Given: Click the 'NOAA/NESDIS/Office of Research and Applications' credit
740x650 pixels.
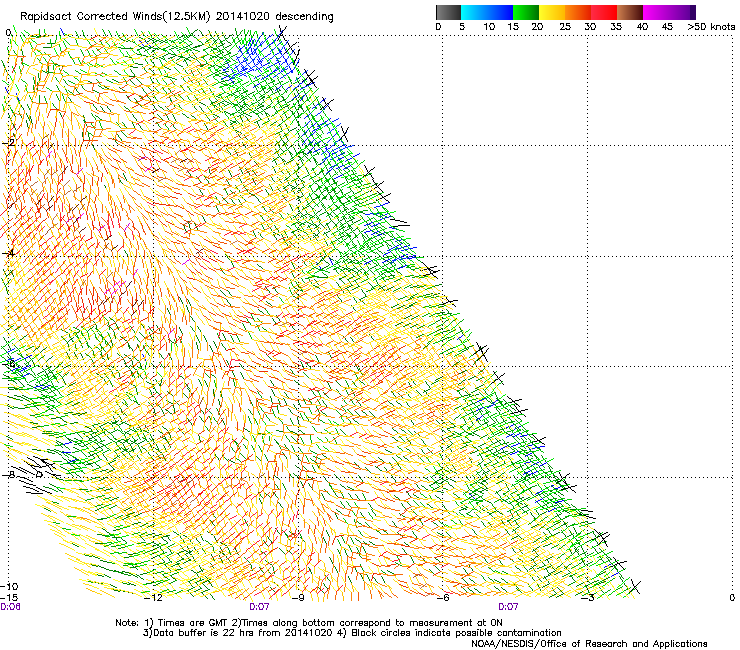Looking at the screenshot, I should tap(589, 644).
